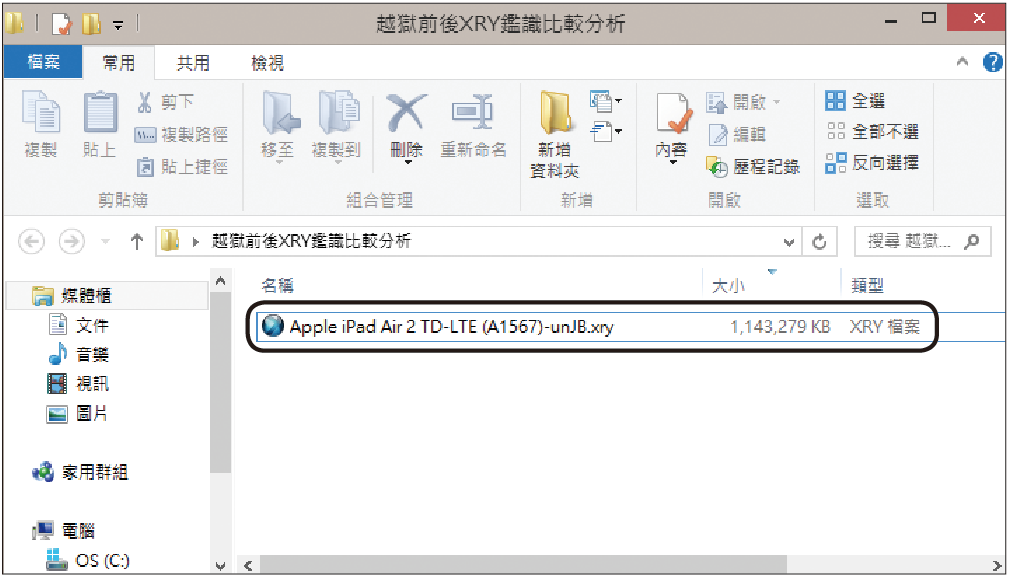Viewport: 1010px width, 579px height.
Task: Collapse the ribbon using the chevron
Action: tap(962, 62)
